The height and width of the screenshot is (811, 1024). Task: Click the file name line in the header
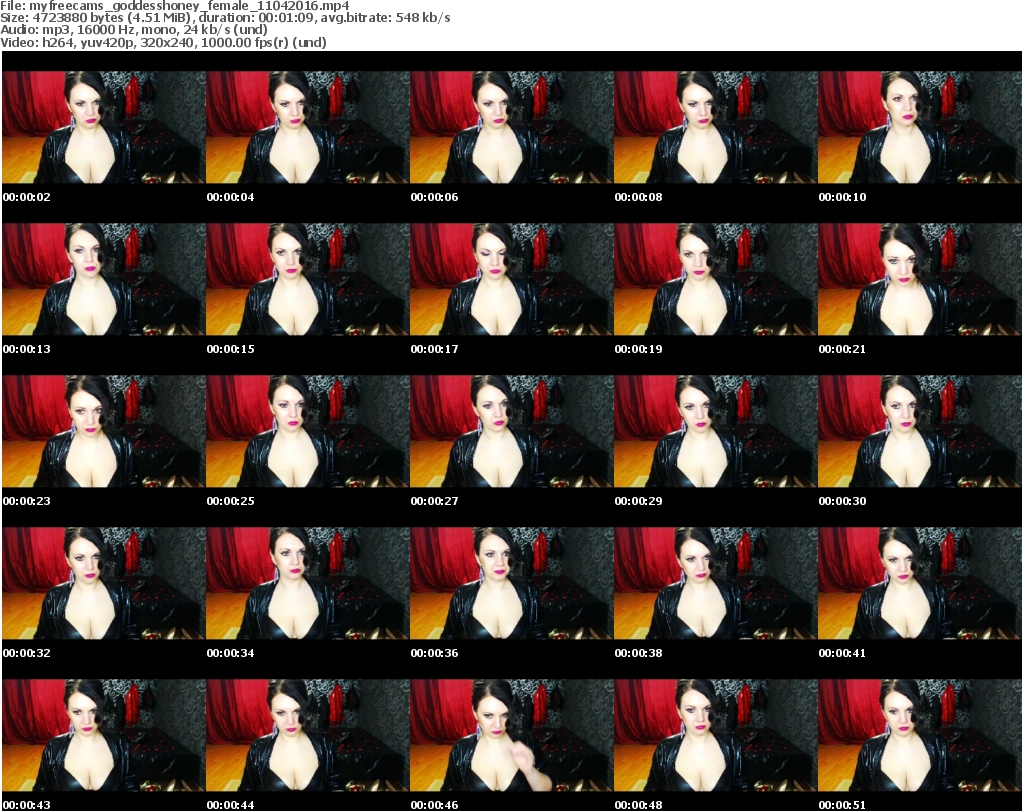click(x=175, y=6)
